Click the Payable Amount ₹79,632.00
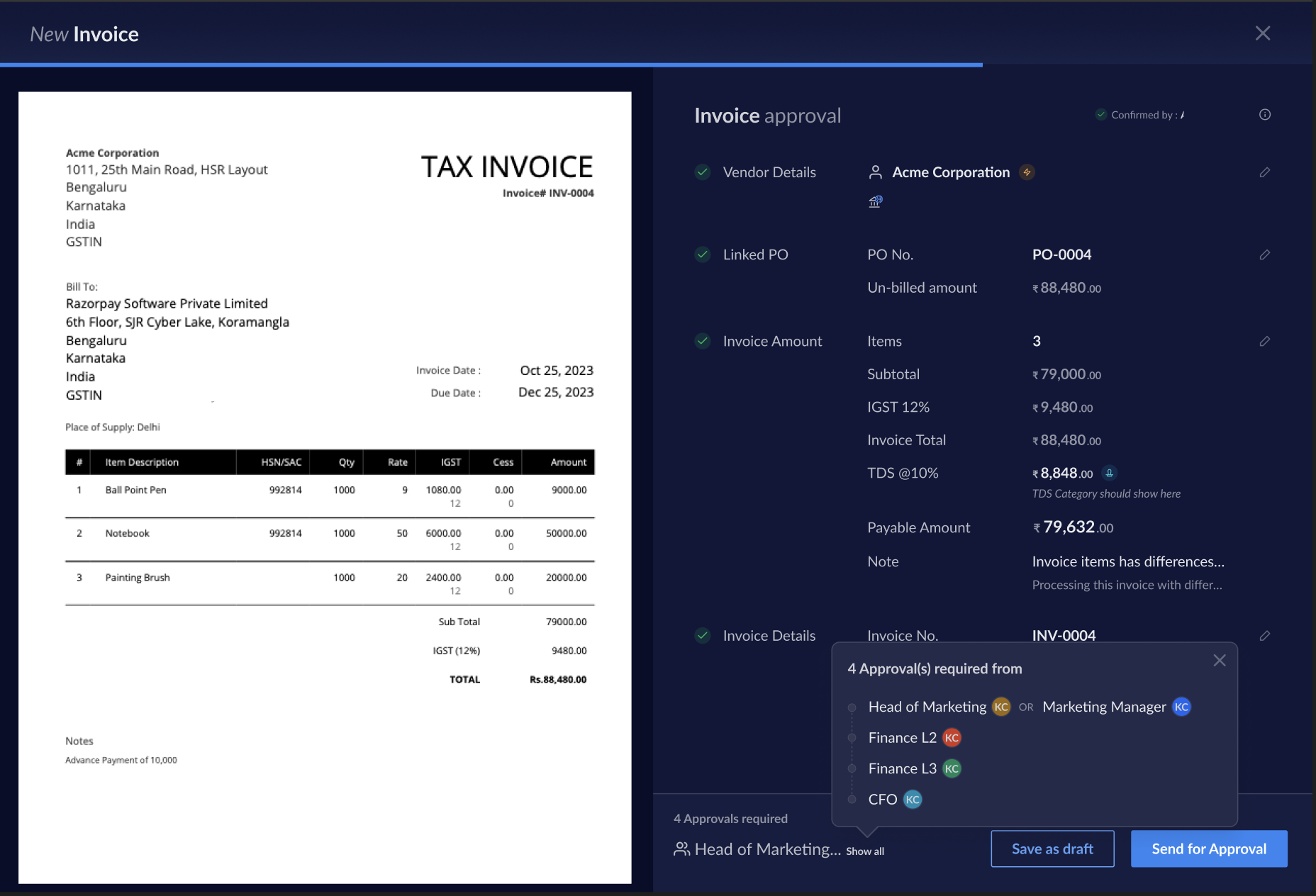The height and width of the screenshot is (896, 1316). [1073, 527]
